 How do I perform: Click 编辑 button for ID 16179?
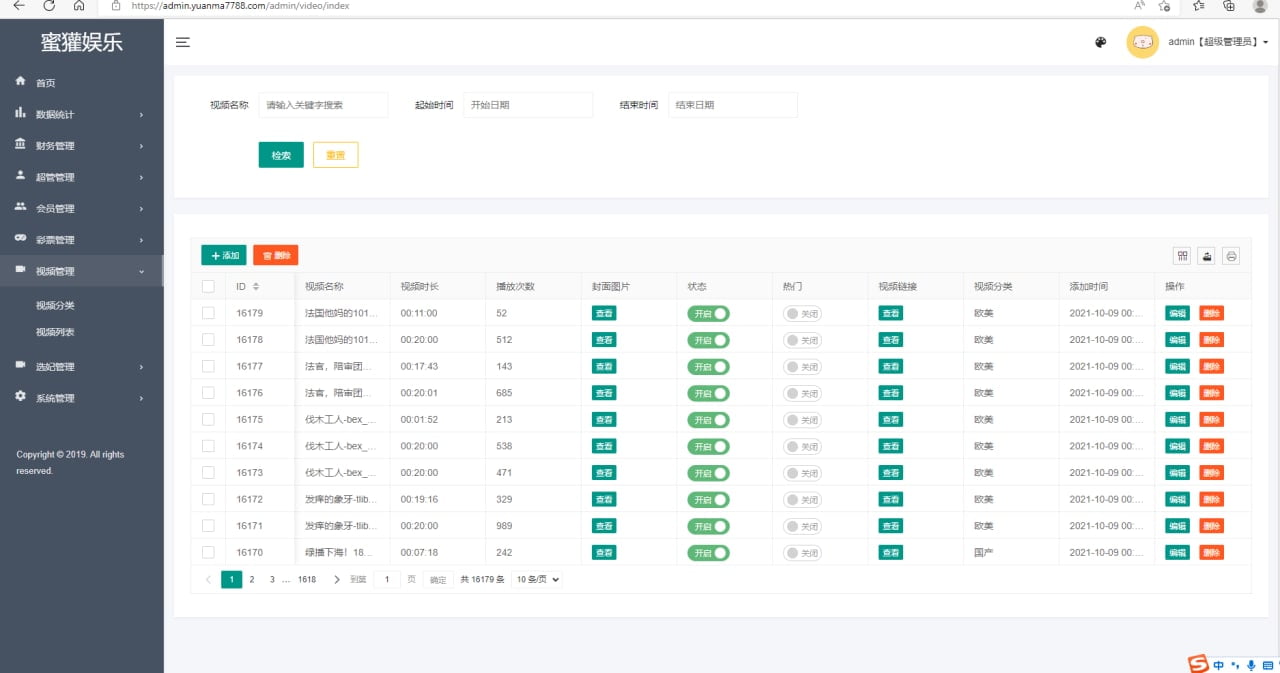click(1178, 313)
